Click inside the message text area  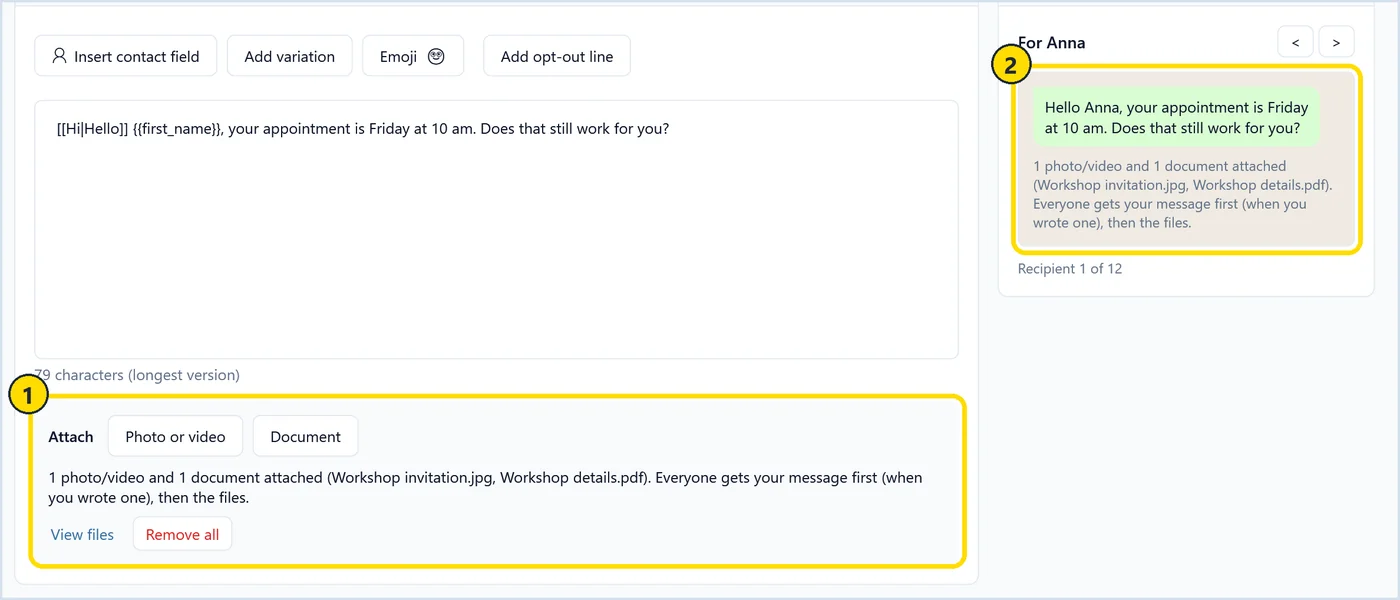(x=496, y=229)
